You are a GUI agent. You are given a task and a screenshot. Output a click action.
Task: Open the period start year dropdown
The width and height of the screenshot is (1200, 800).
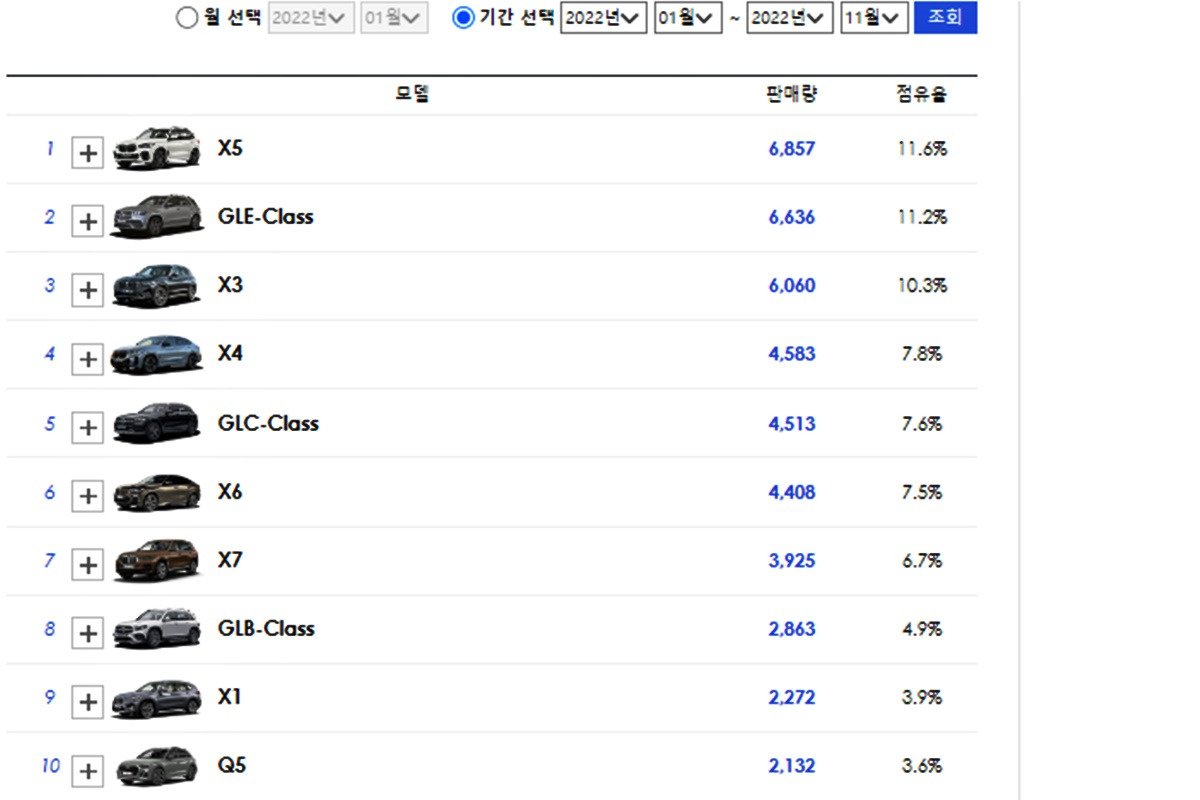[x=604, y=18]
